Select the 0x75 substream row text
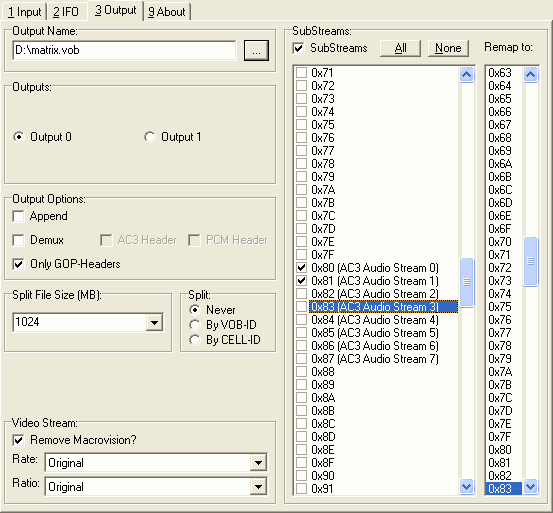The width and height of the screenshot is (553, 513). pos(322,125)
